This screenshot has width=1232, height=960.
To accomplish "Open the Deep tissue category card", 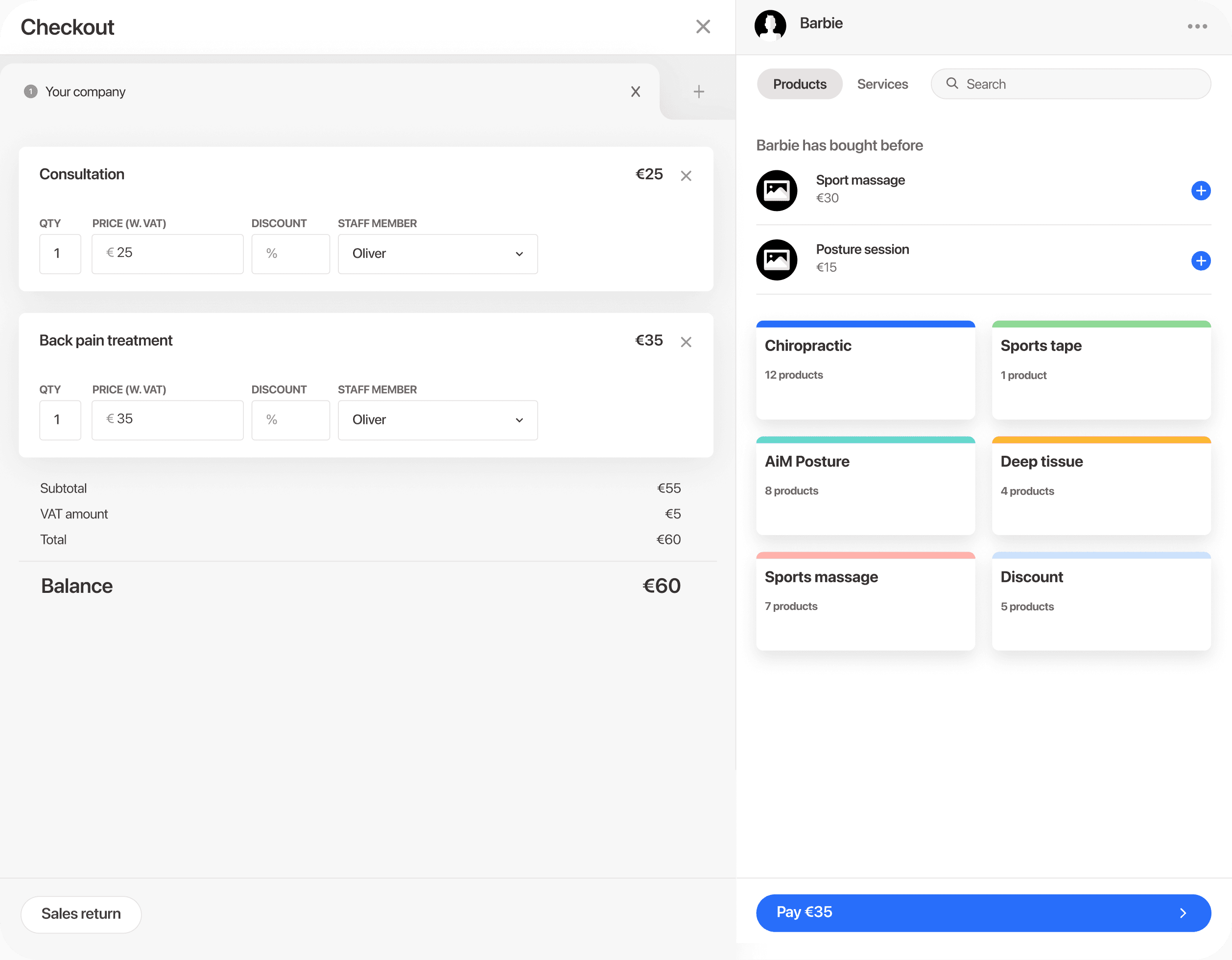I will (x=1101, y=486).
